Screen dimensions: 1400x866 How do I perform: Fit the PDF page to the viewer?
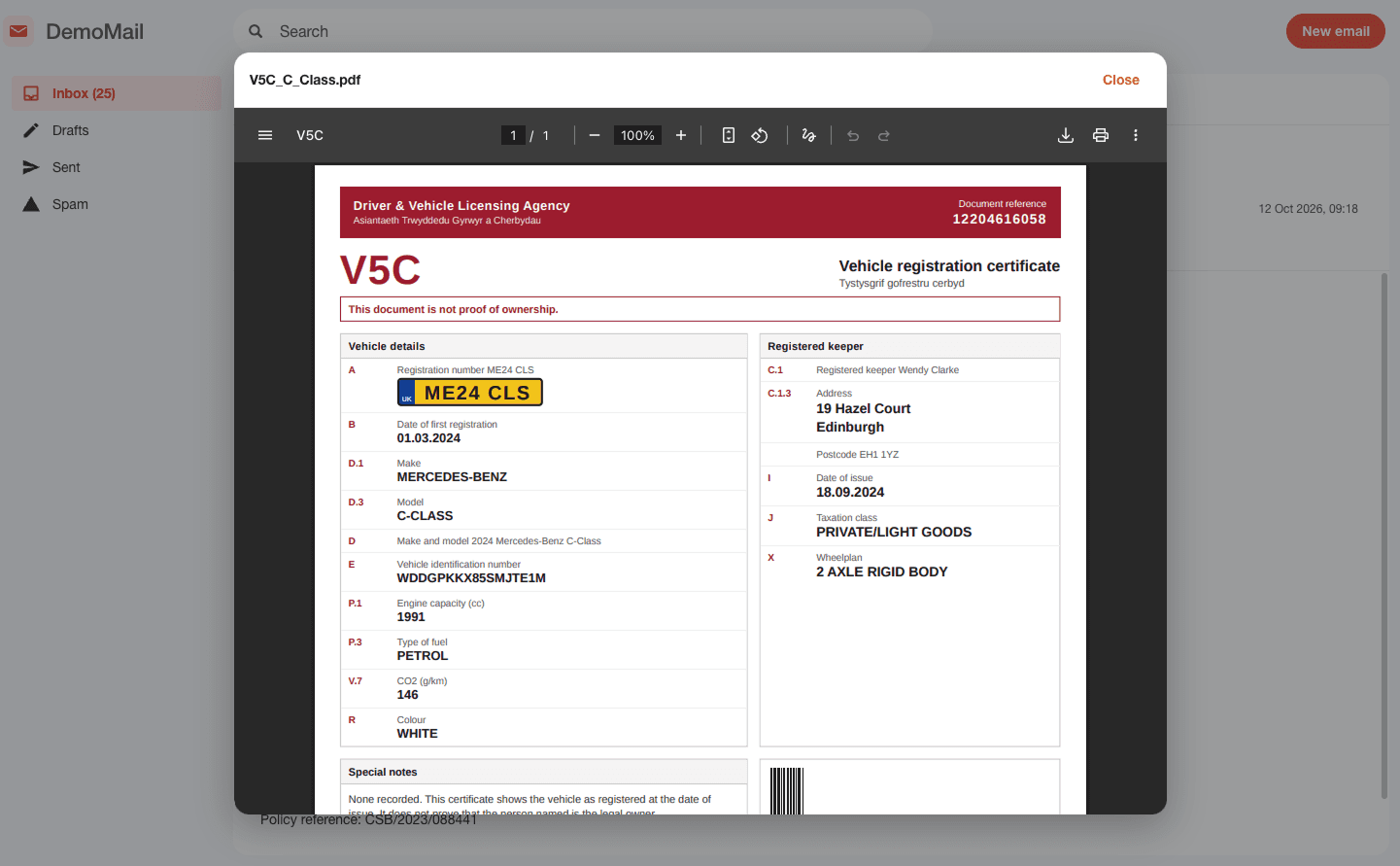pos(729,135)
